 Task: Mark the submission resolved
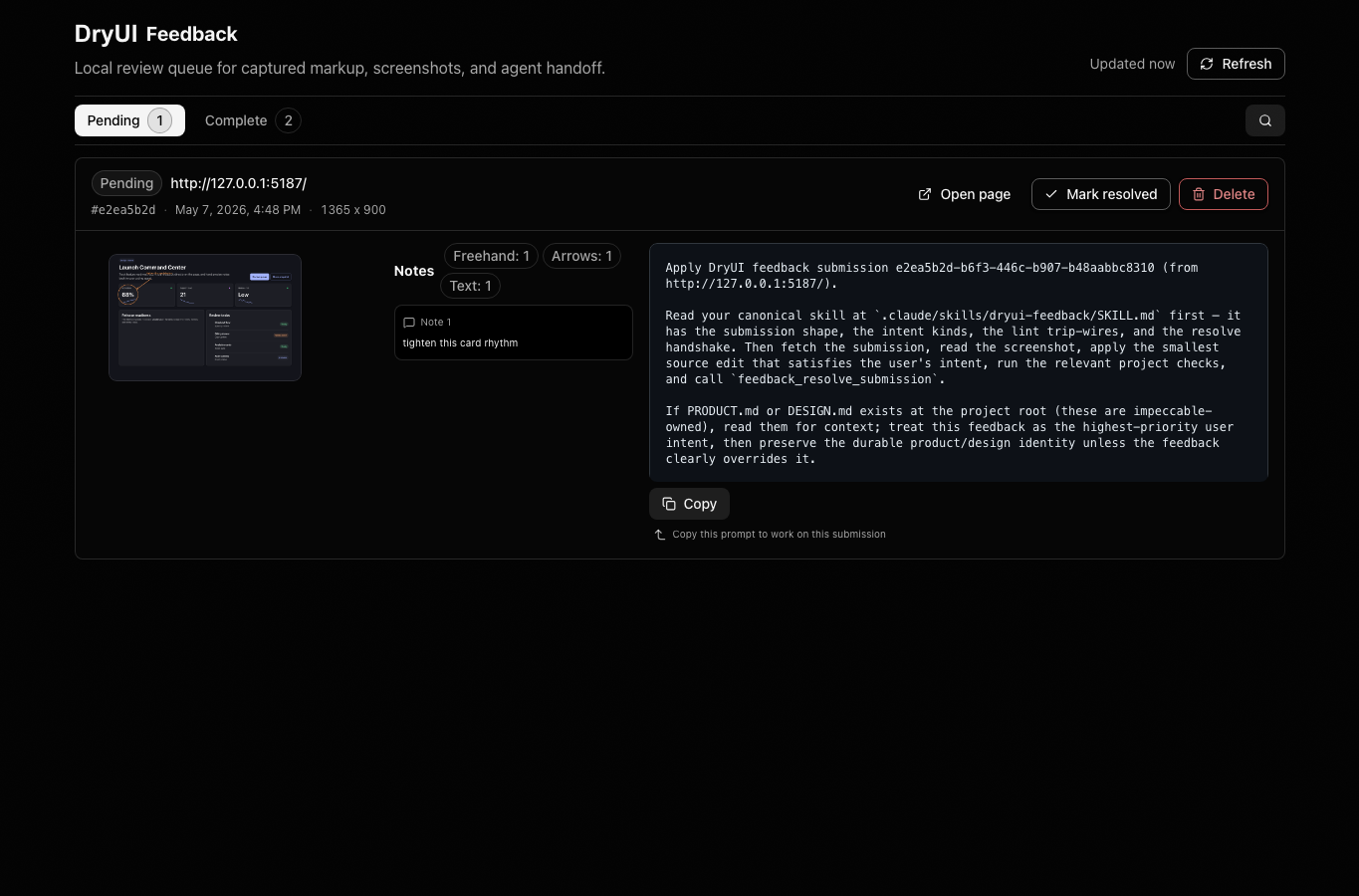pyautogui.click(x=1101, y=194)
